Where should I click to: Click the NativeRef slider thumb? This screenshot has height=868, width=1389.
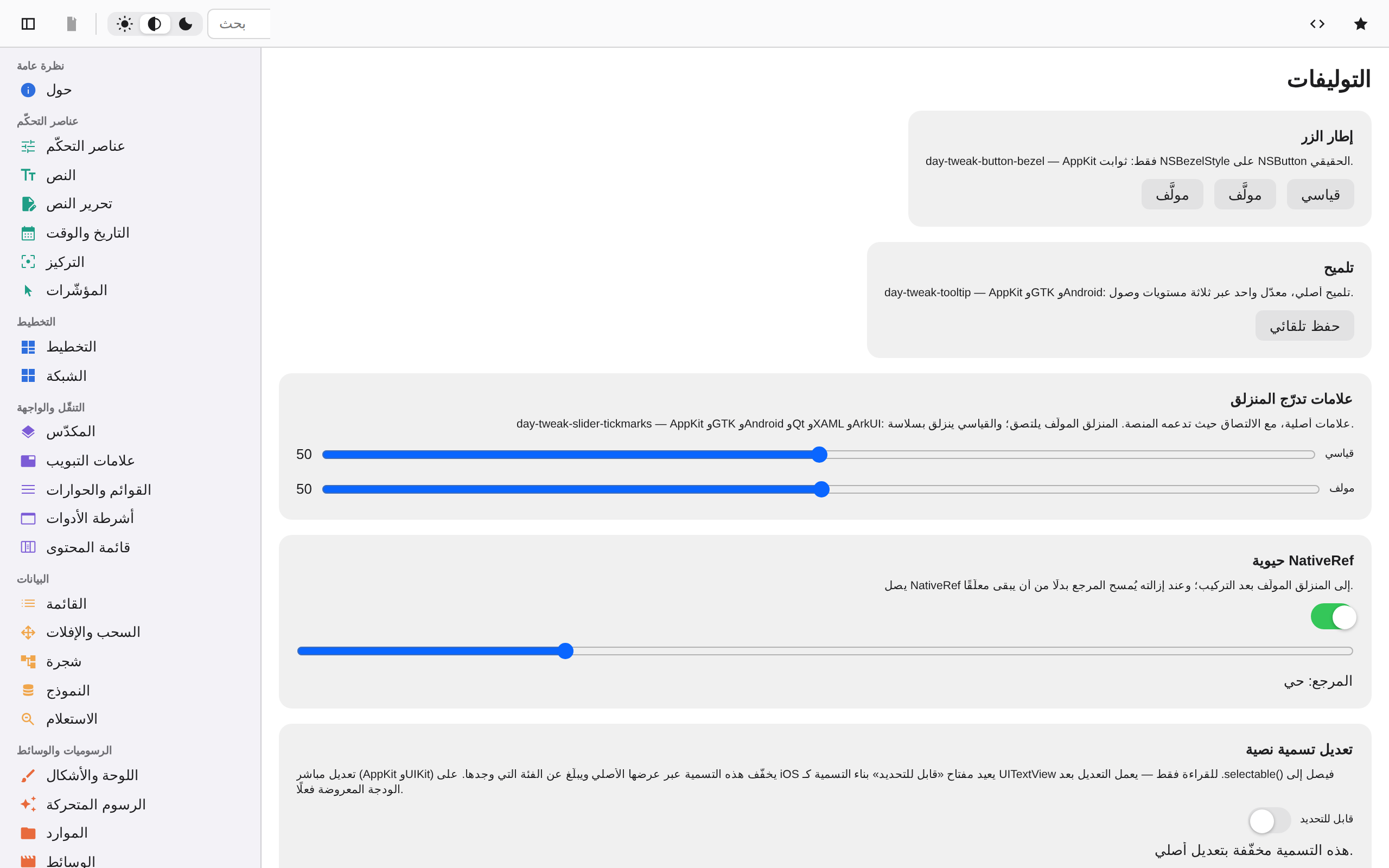click(565, 651)
